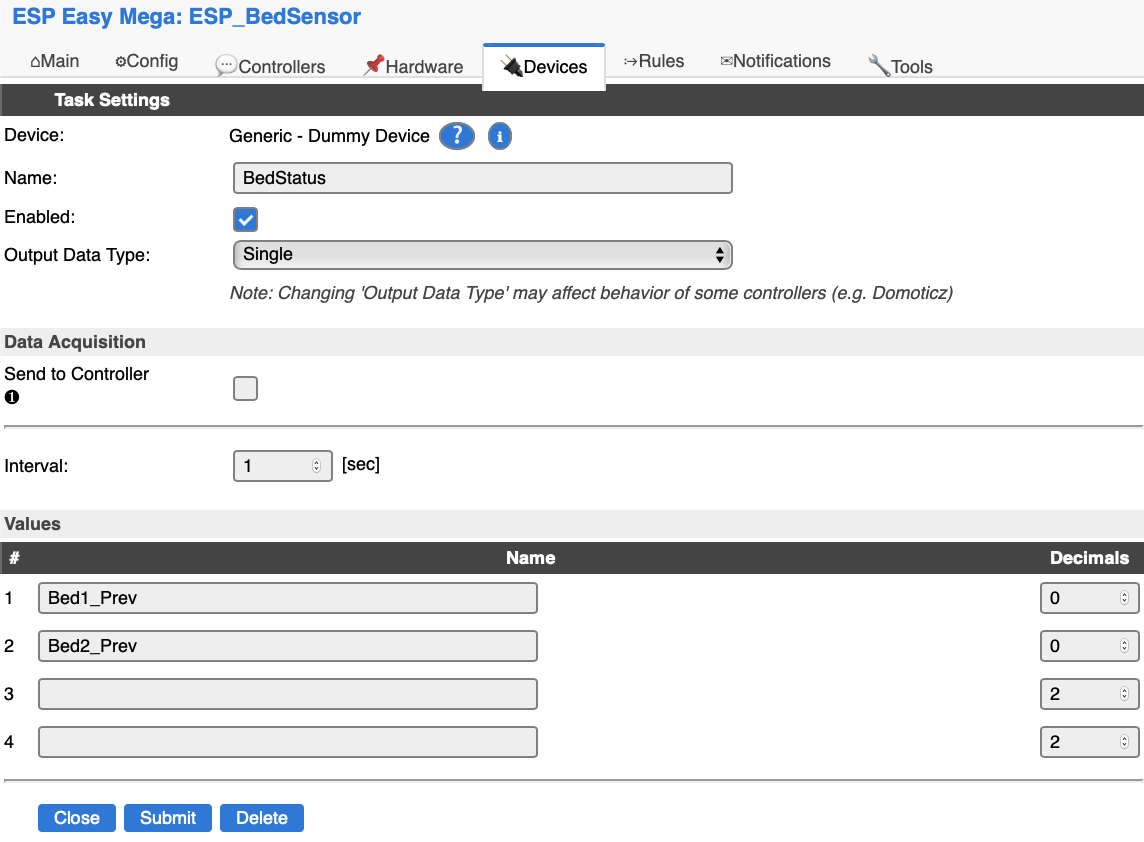This screenshot has height=842, width=1144.
Task: Click the blue info icon beside Dummy Device
Action: (x=500, y=136)
